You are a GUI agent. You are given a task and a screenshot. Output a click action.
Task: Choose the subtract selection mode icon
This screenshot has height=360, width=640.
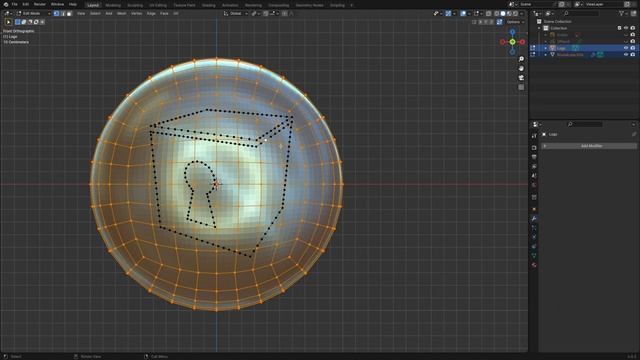[30, 22]
